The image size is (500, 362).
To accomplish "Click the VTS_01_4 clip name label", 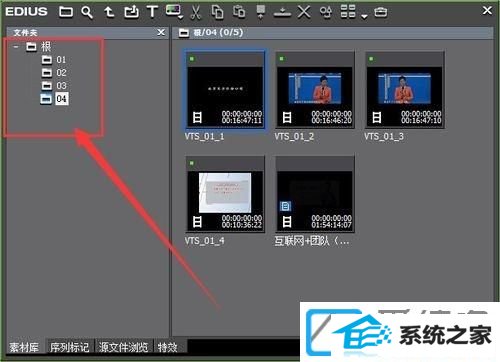I will (204, 241).
